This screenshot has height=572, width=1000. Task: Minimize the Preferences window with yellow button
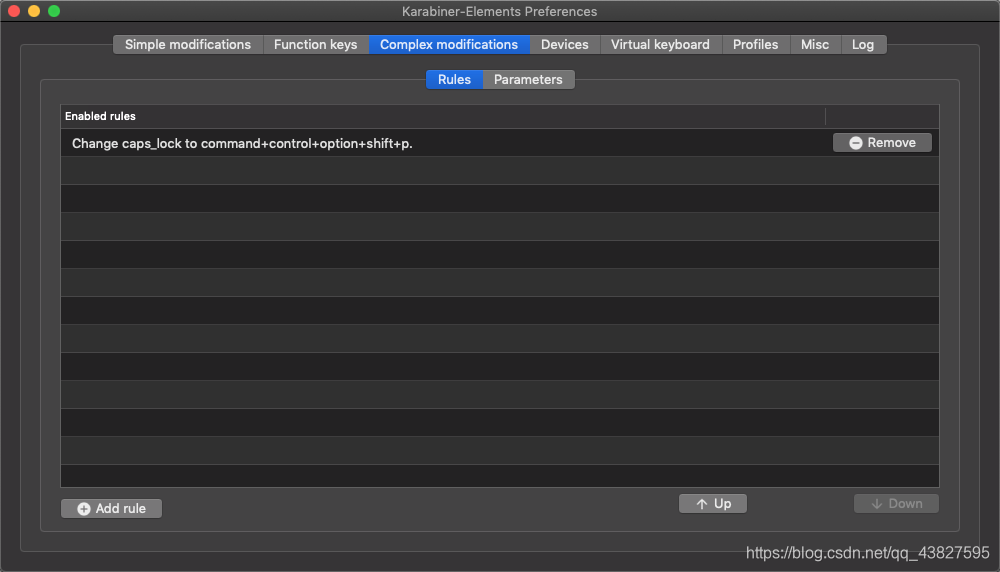(x=34, y=11)
